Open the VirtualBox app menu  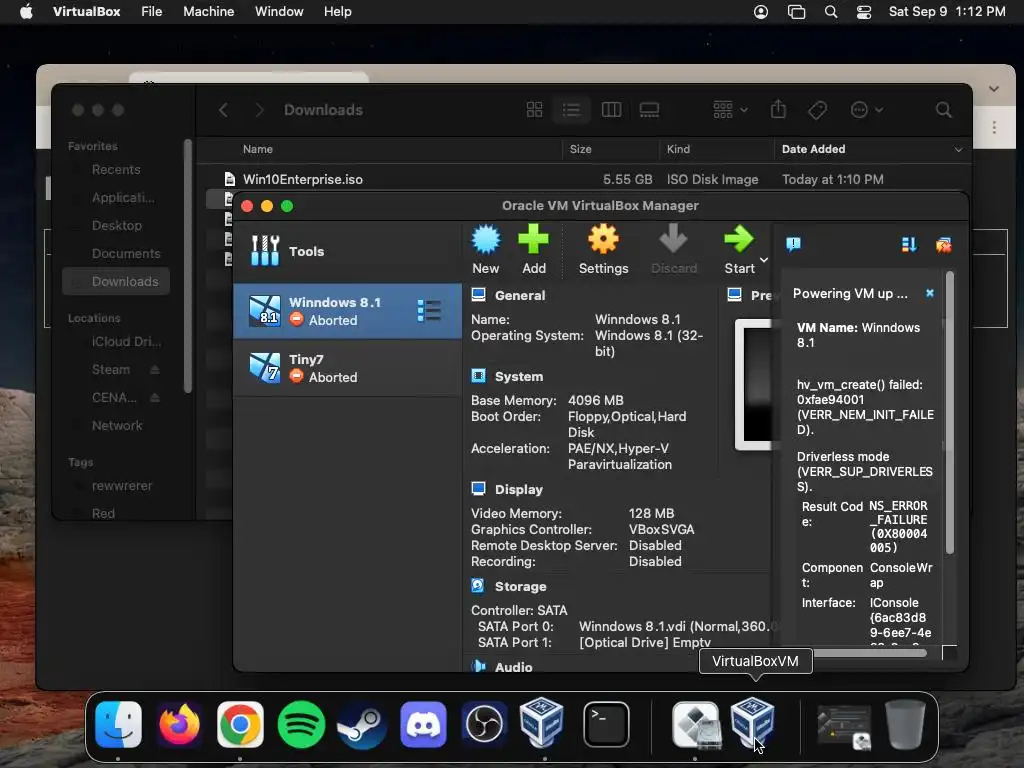pyautogui.click(x=86, y=12)
